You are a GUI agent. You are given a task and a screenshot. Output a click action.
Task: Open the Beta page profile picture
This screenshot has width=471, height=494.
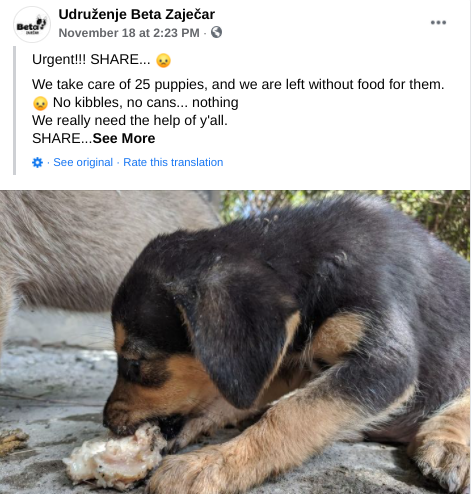[32, 24]
